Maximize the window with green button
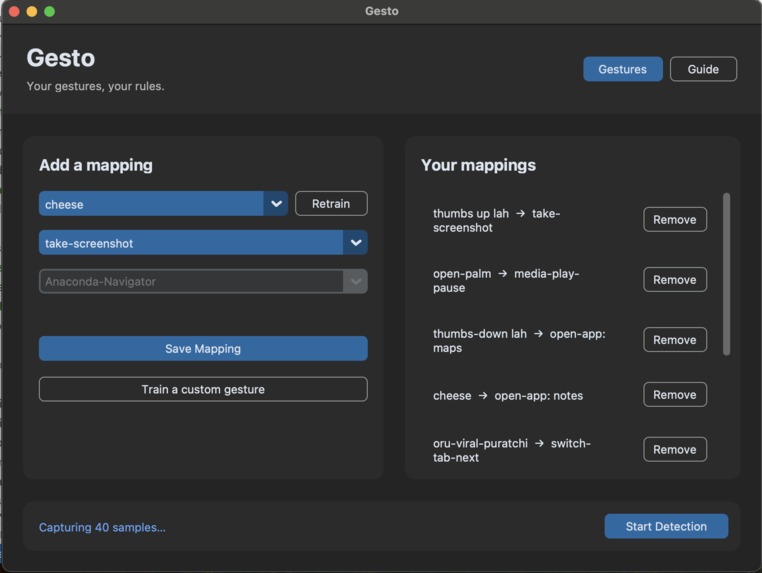Image resolution: width=762 pixels, height=573 pixels. pos(50,11)
